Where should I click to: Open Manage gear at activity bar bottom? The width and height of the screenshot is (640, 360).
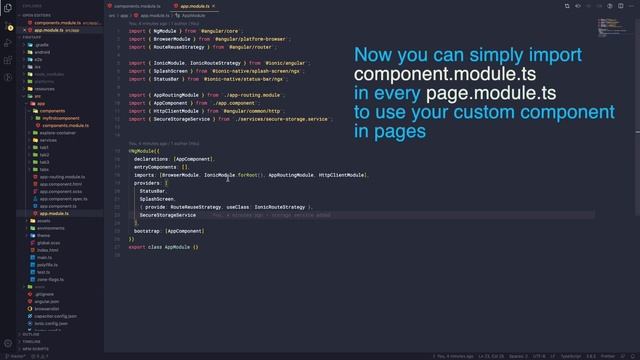(x=8, y=343)
